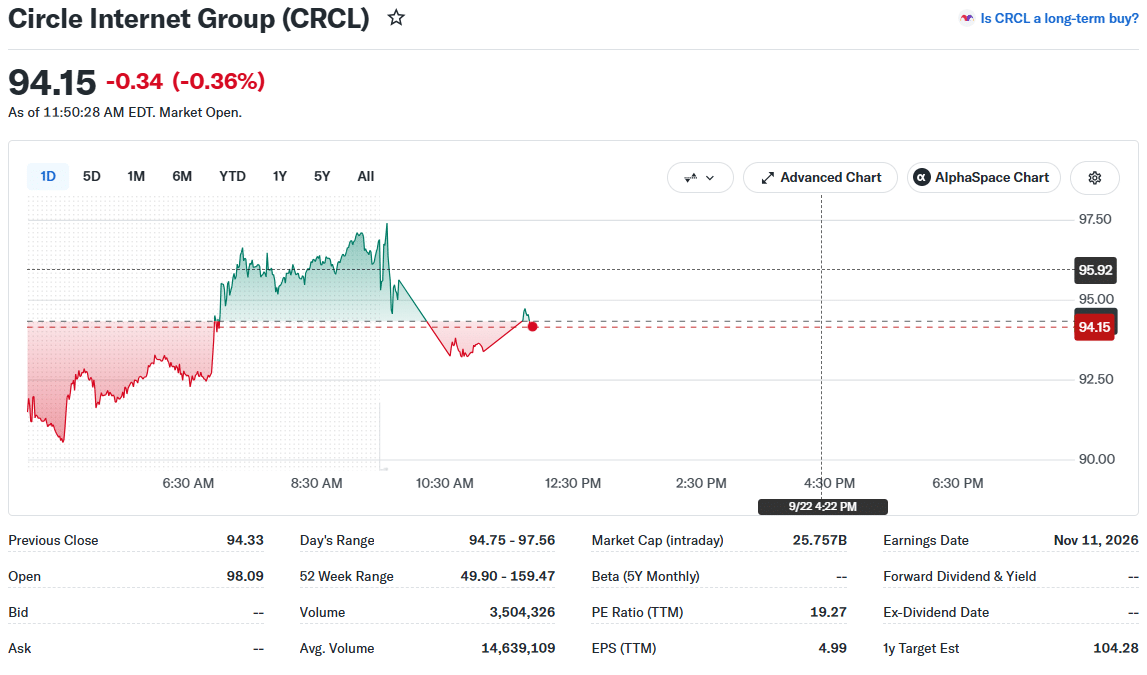Click 'Is CRCL a long-term buy?' link
The height and width of the screenshot is (675, 1147).
click(1058, 18)
